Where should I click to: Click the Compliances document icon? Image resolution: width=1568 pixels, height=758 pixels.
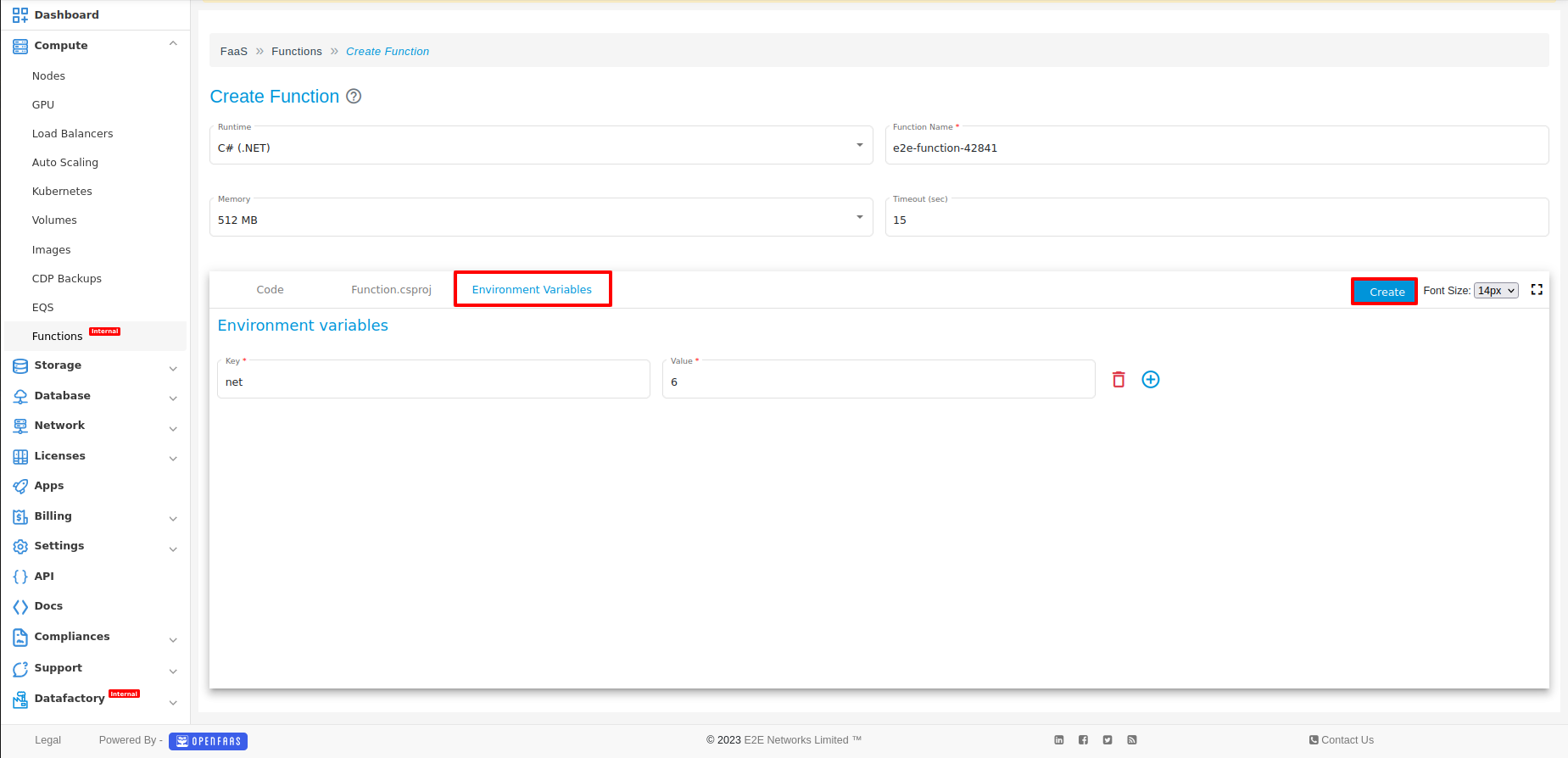pos(20,637)
